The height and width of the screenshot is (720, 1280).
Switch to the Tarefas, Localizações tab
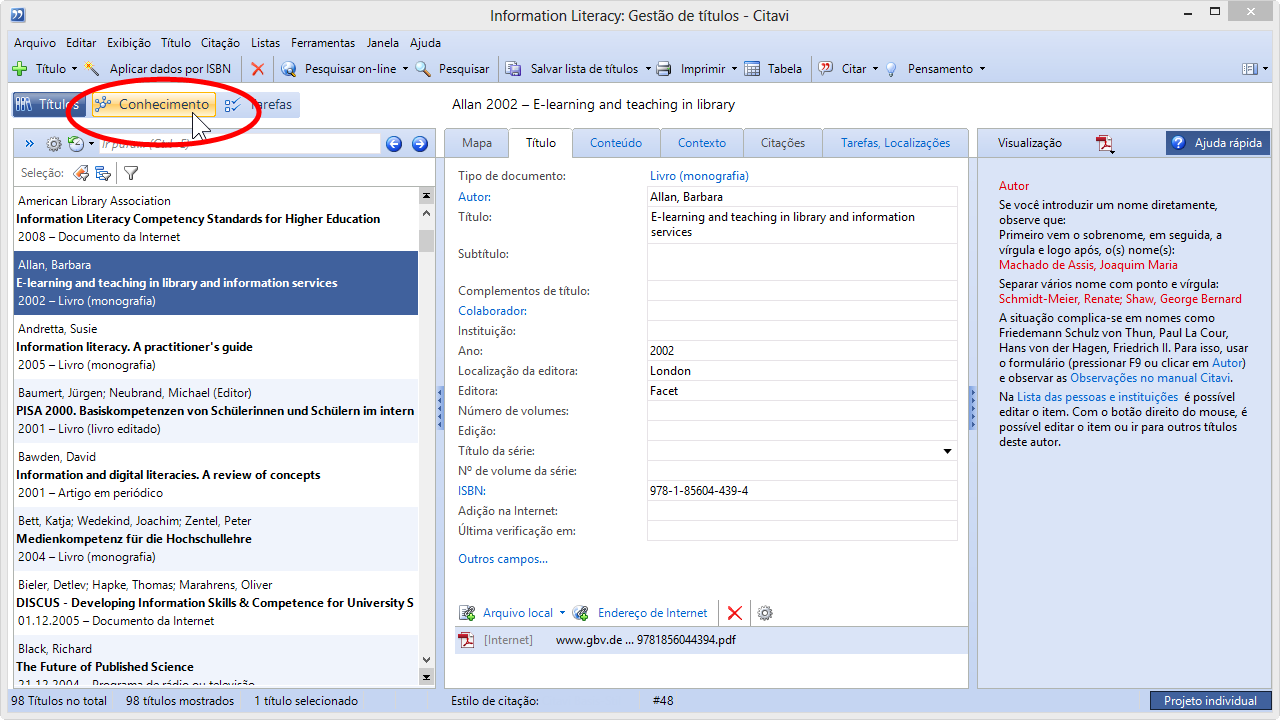(895, 143)
